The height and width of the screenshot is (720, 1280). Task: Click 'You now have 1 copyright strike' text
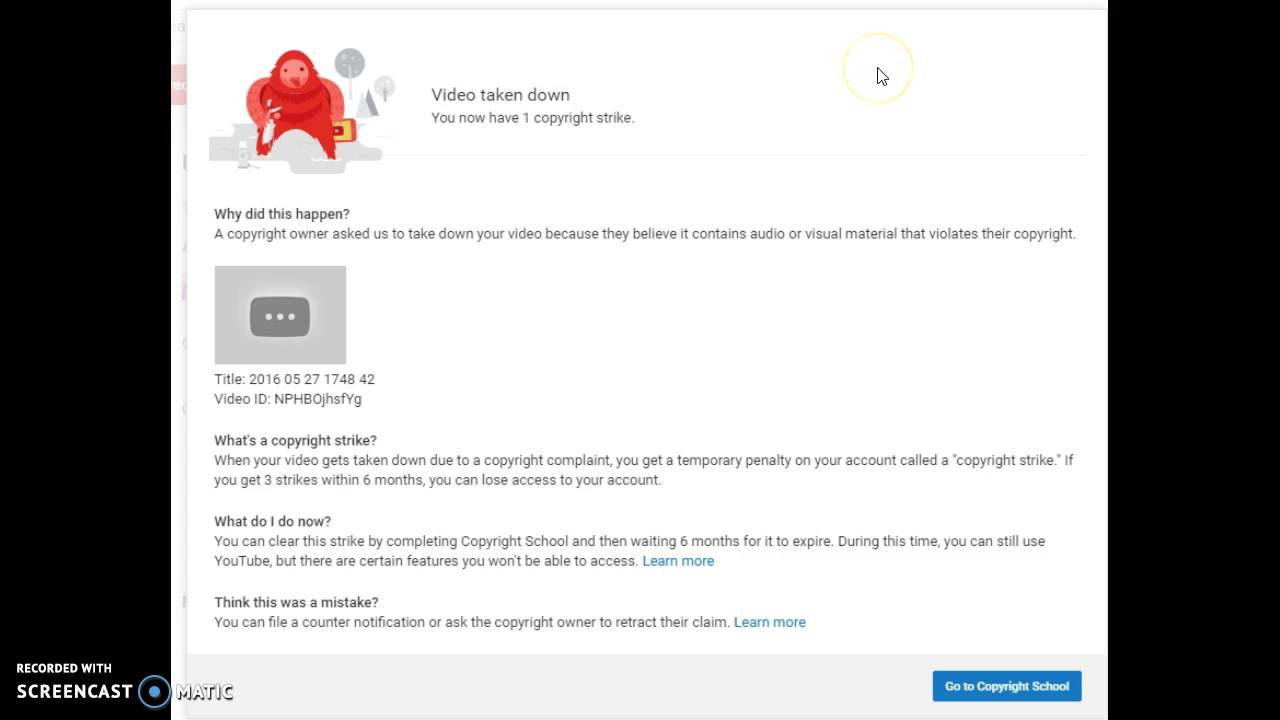click(532, 118)
